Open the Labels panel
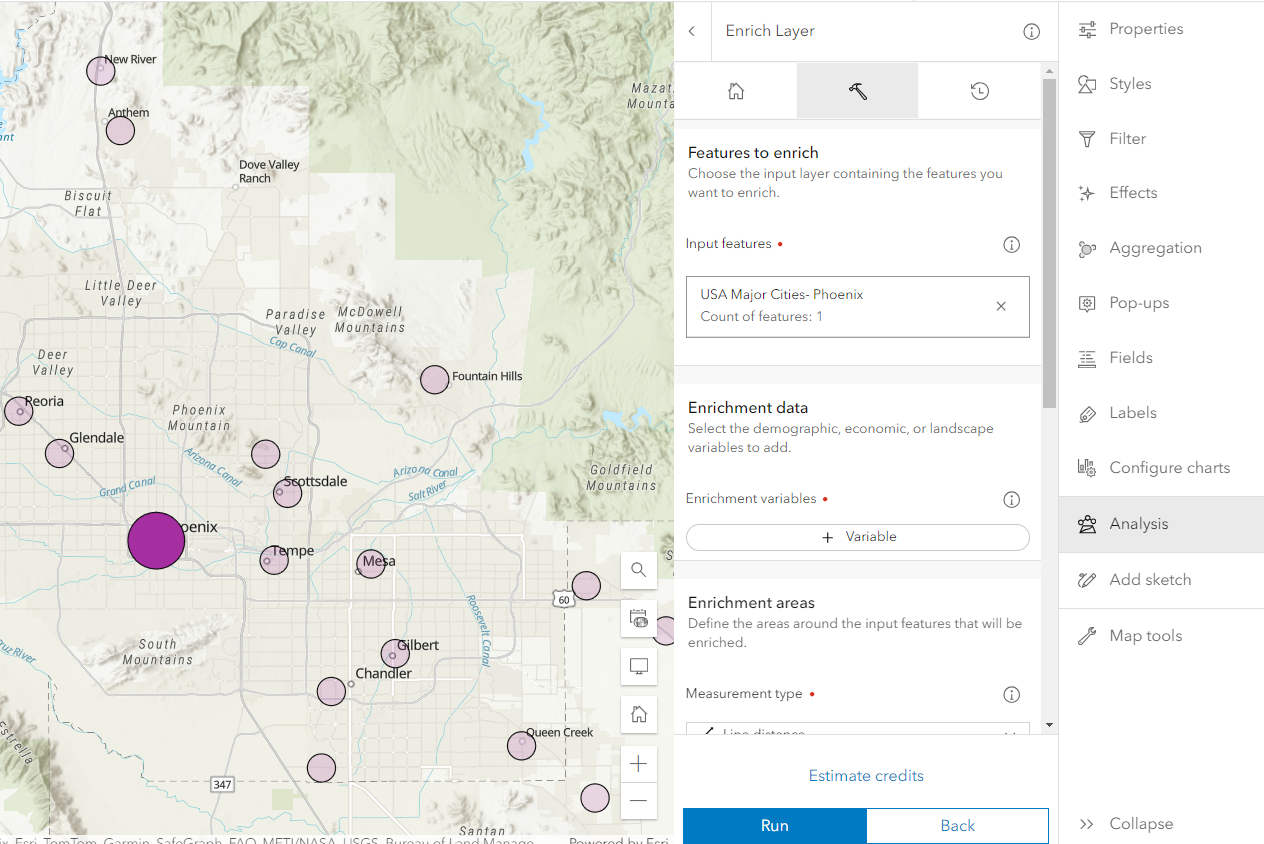The image size is (1264, 844). (x=1130, y=412)
